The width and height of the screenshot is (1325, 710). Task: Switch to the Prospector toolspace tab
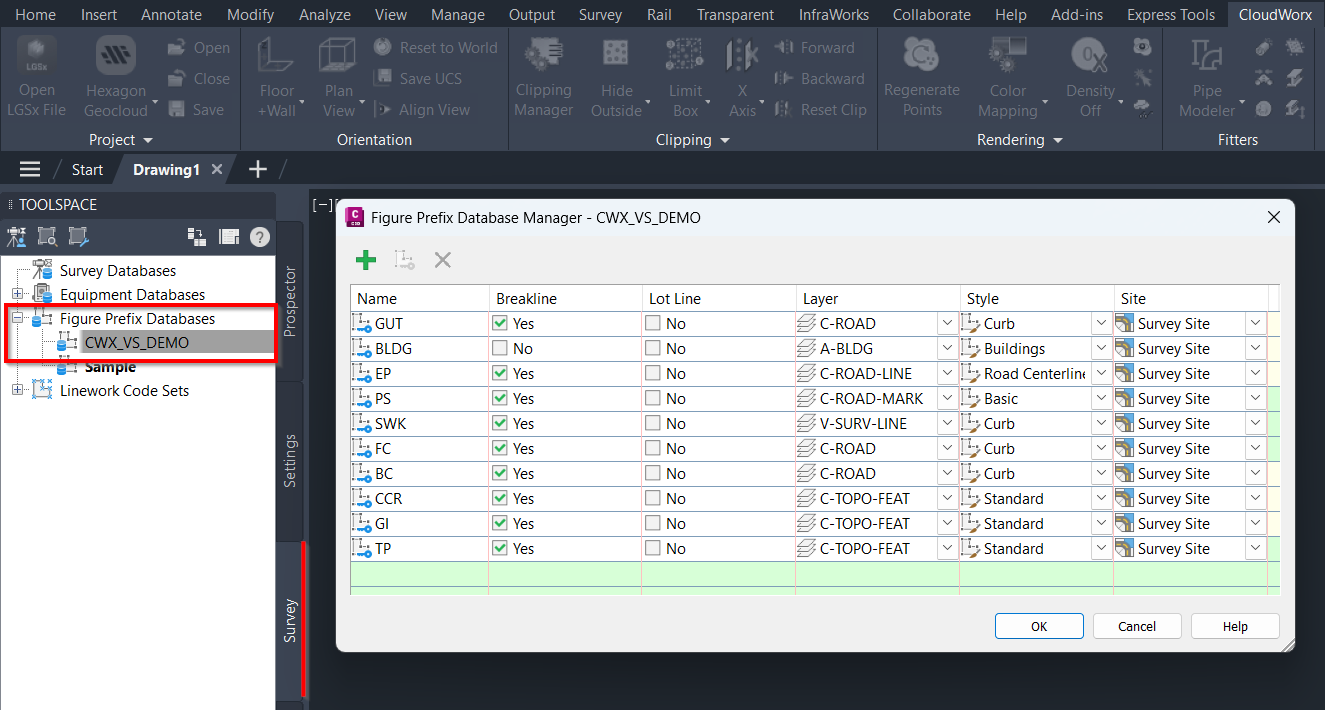coord(290,301)
